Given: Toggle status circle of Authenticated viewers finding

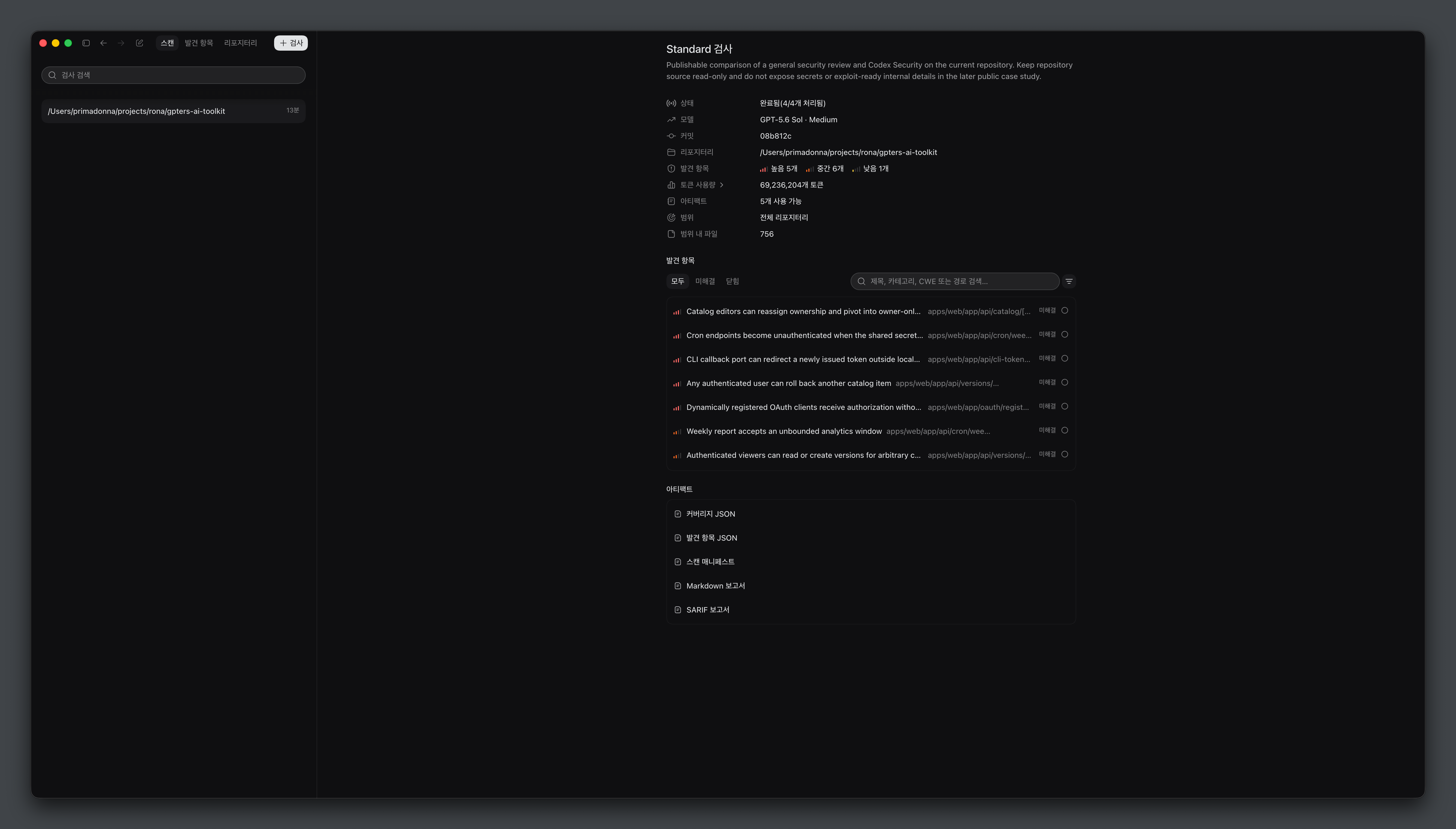Looking at the screenshot, I should point(1064,454).
